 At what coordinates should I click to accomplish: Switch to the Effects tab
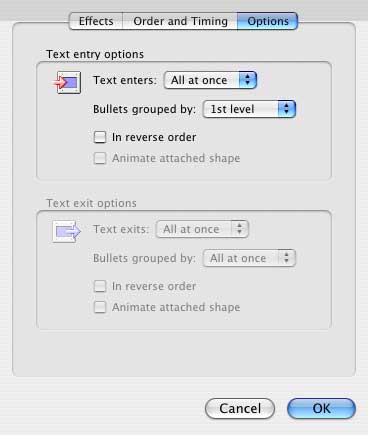(x=96, y=21)
